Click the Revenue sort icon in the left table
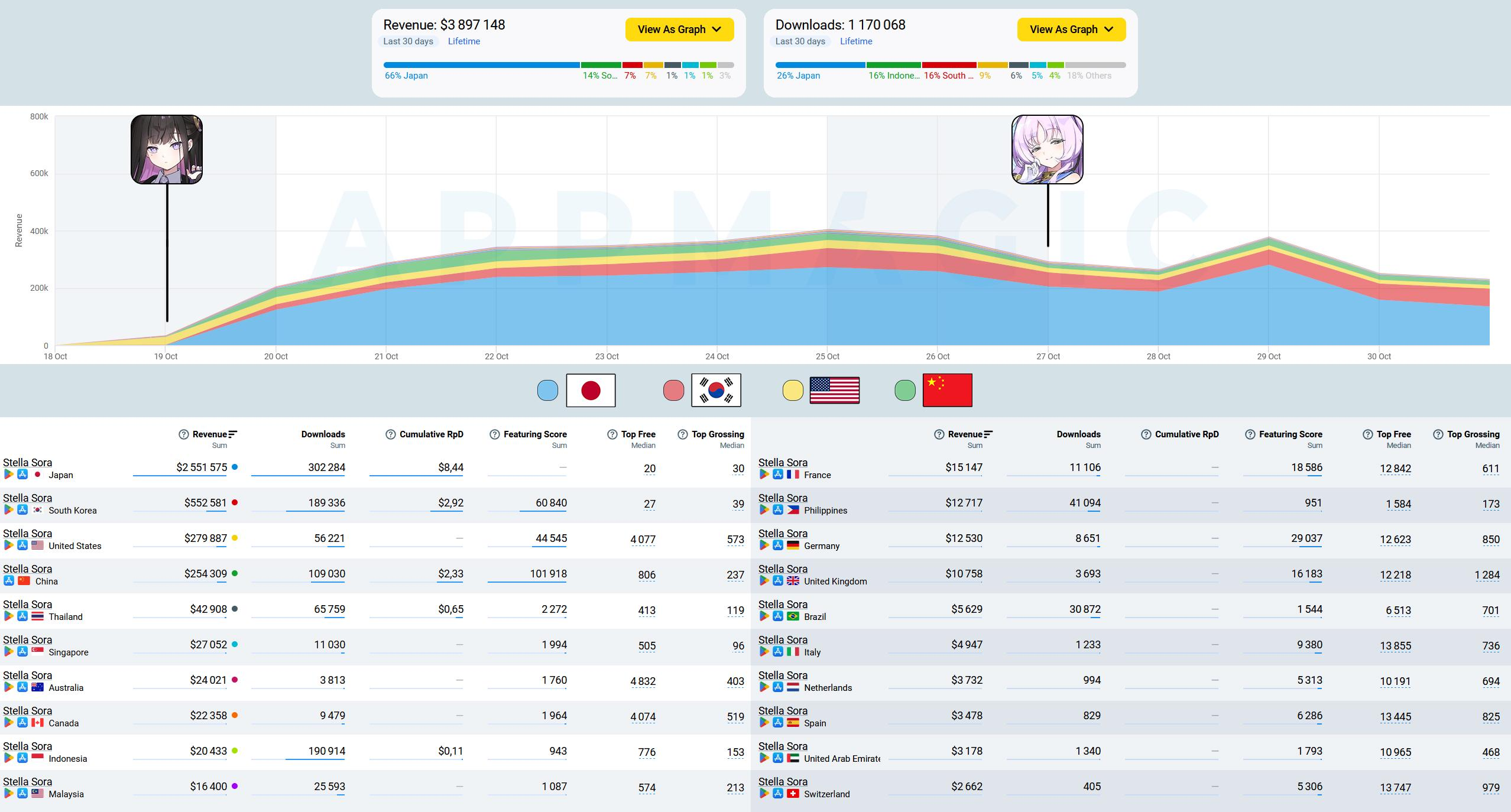The image size is (1511, 812). click(233, 434)
